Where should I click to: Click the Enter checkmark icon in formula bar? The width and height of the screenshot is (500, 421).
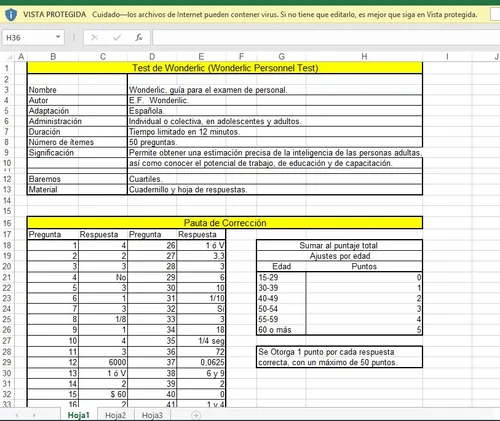117,37
